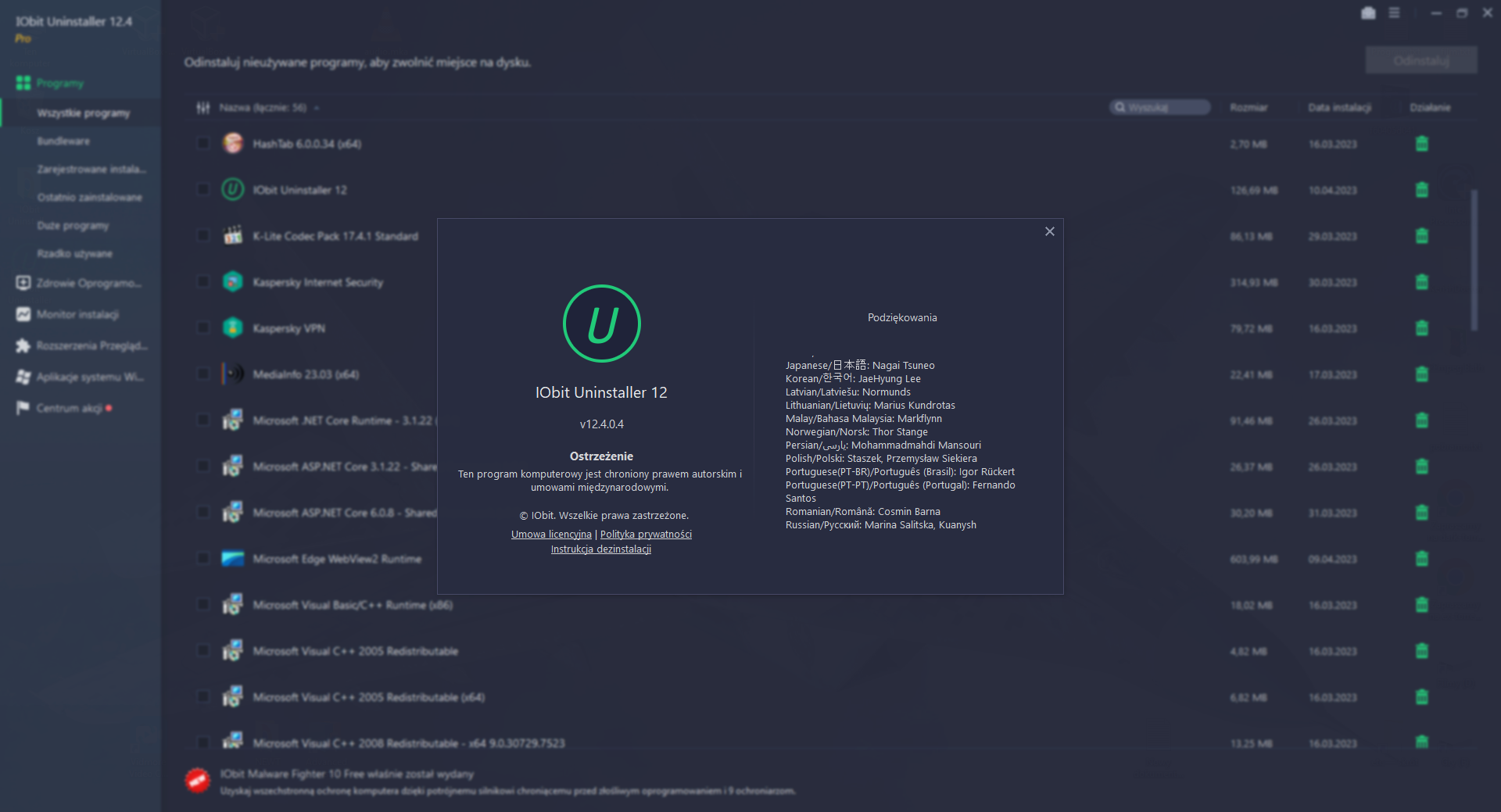
Task: Click the Kaspersky VPN program icon
Action: click(x=233, y=327)
